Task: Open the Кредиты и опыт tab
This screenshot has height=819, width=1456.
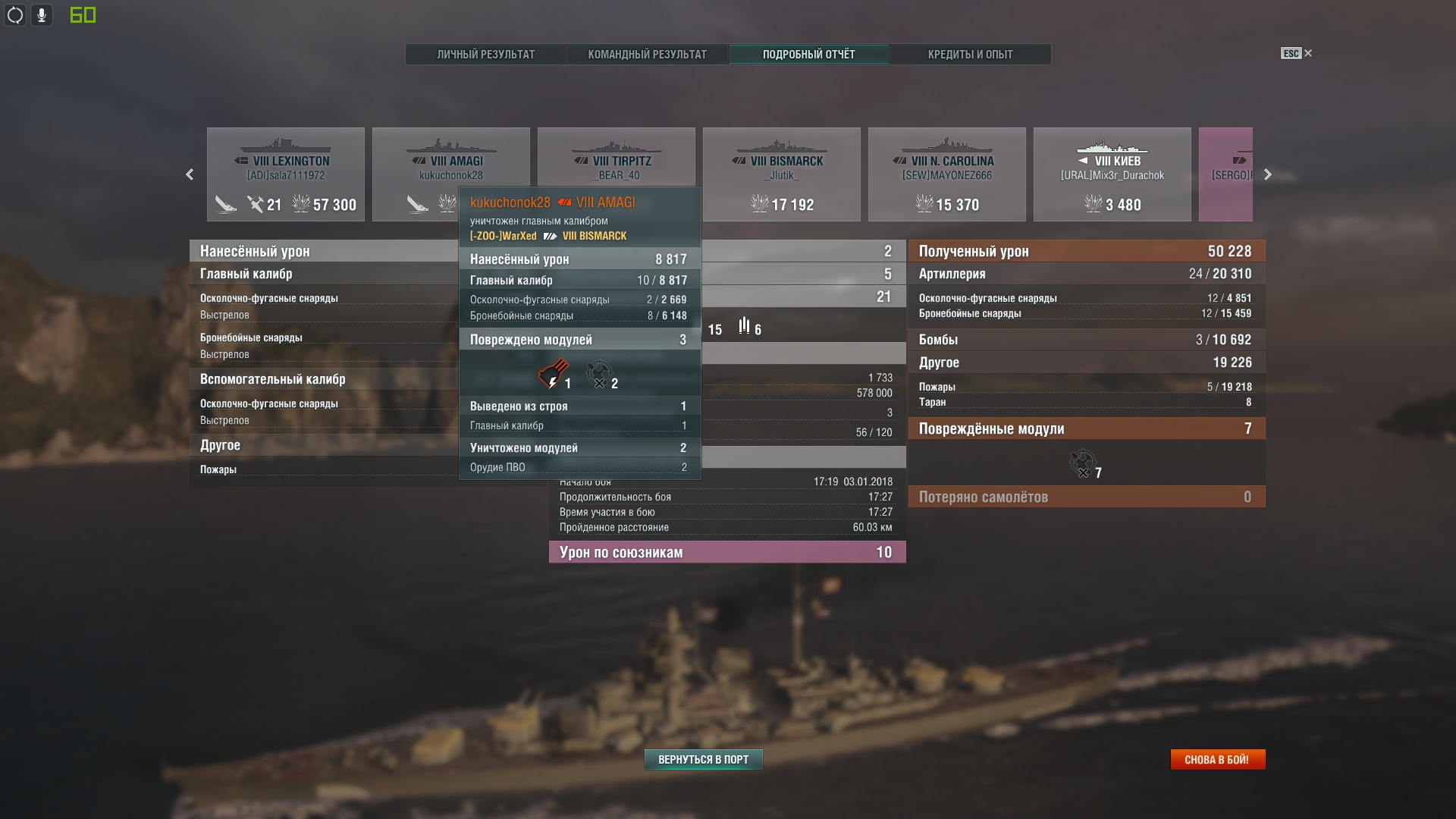Action: point(971,55)
